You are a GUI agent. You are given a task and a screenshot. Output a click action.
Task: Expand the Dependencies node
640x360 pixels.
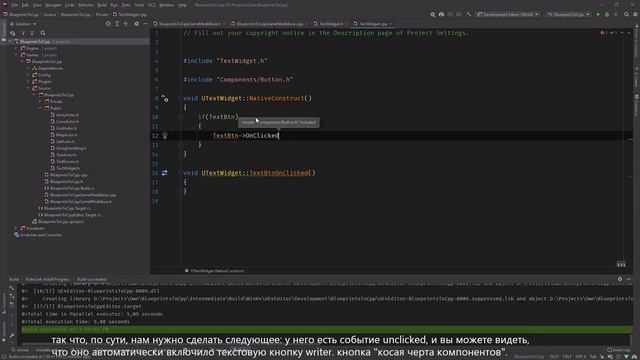(x=28, y=68)
